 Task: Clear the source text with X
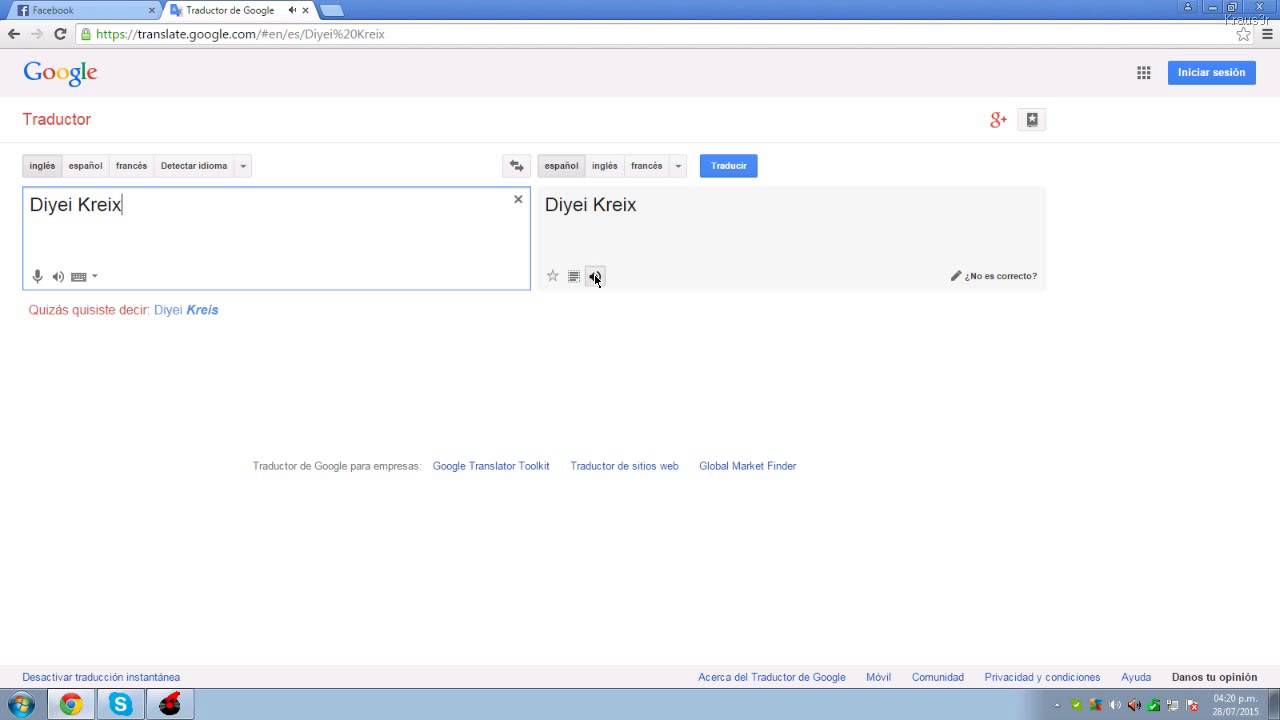click(x=518, y=199)
